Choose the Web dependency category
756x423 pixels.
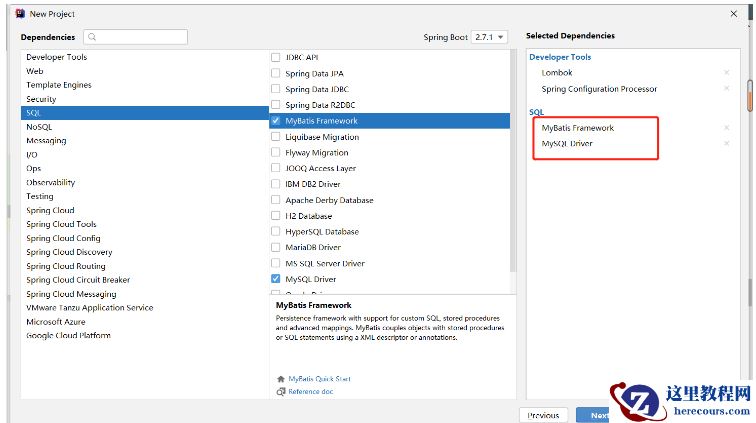35,71
